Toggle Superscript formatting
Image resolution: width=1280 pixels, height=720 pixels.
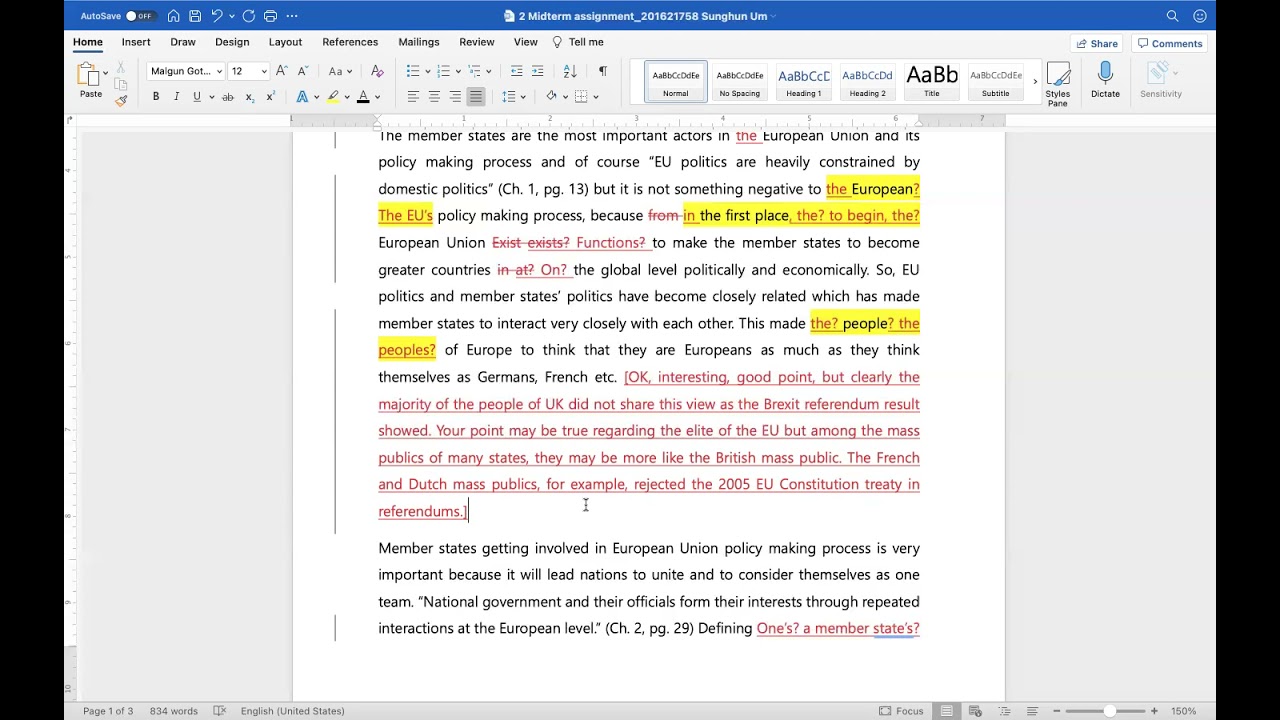pyautogui.click(x=270, y=97)
